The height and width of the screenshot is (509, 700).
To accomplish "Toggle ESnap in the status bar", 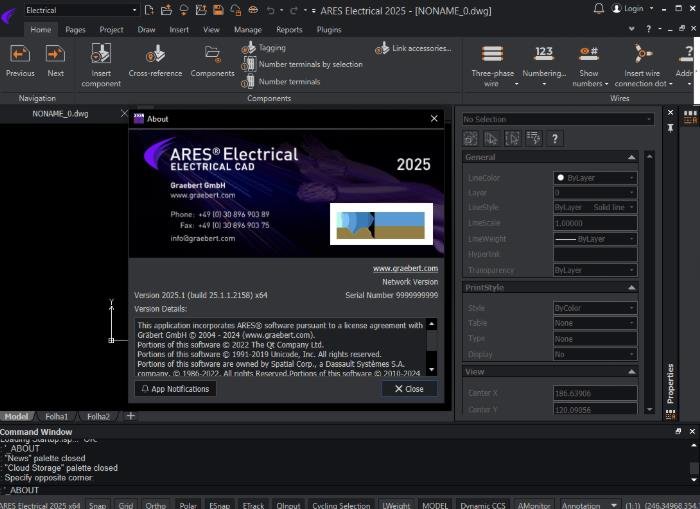I will pos(220,505).
